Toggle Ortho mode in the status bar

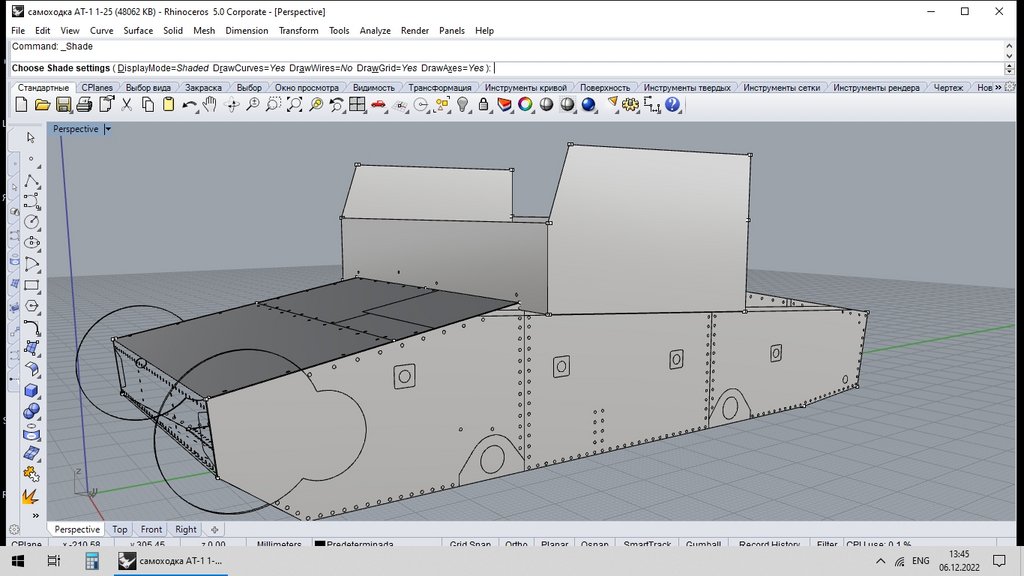pyautogui.click(x=516, y=543)
